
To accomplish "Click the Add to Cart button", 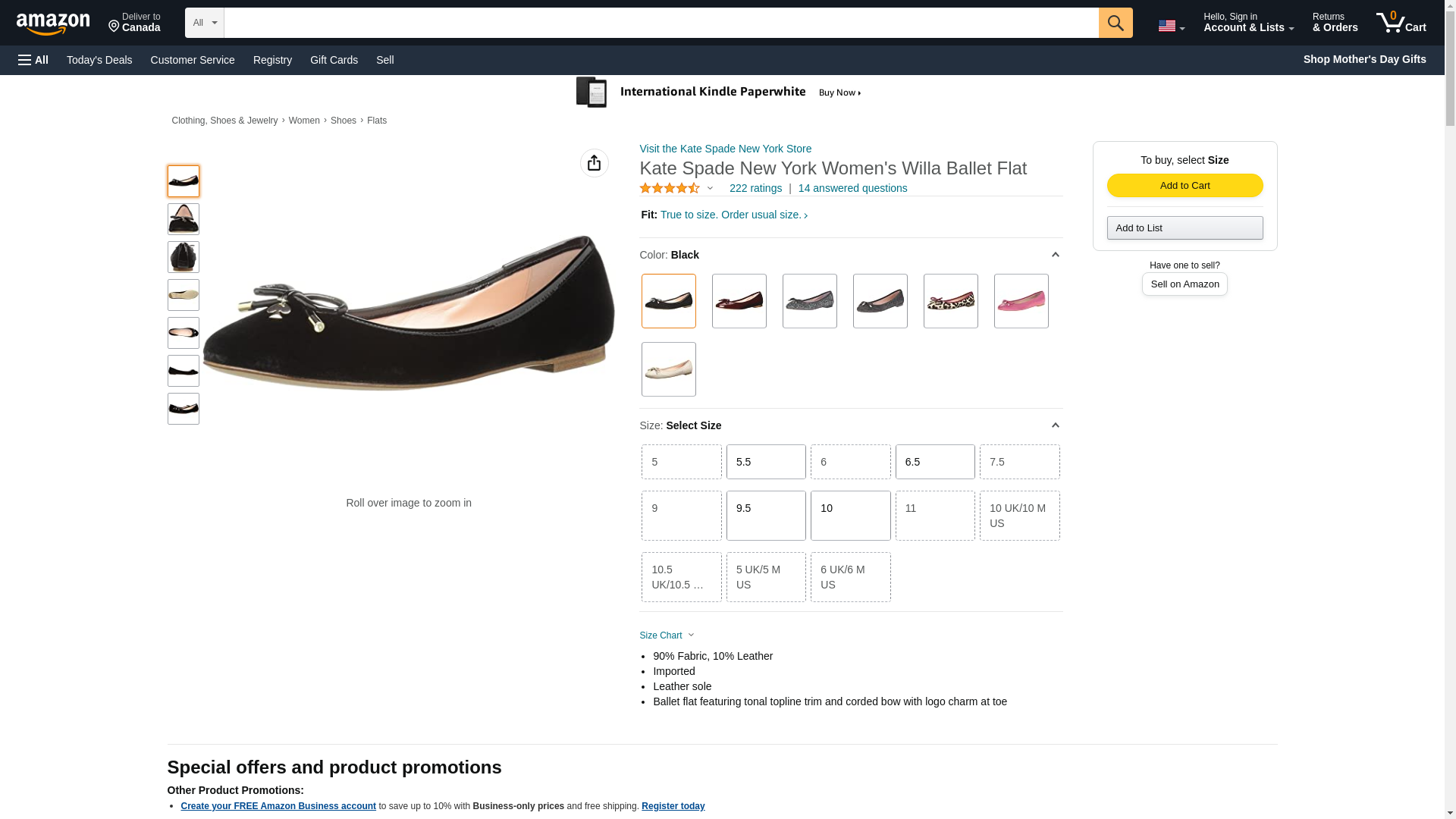I will click(1185, 186).
